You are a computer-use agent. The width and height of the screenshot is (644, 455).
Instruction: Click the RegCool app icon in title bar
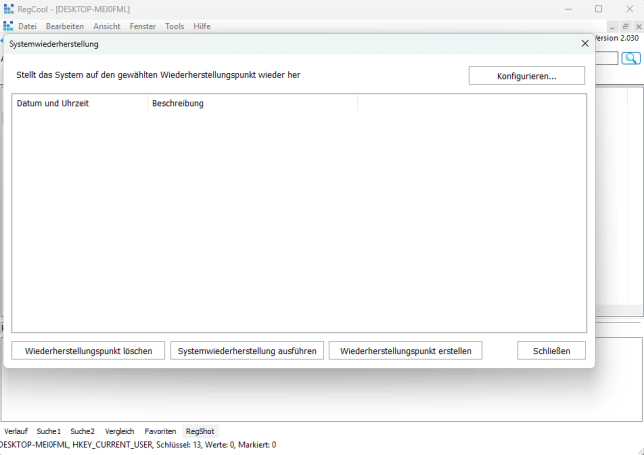coord(9,9)
